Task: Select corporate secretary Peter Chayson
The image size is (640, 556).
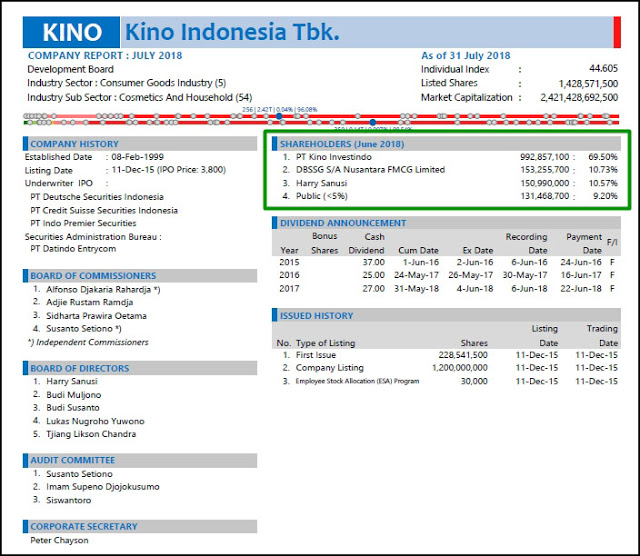Action: point(59,540)
